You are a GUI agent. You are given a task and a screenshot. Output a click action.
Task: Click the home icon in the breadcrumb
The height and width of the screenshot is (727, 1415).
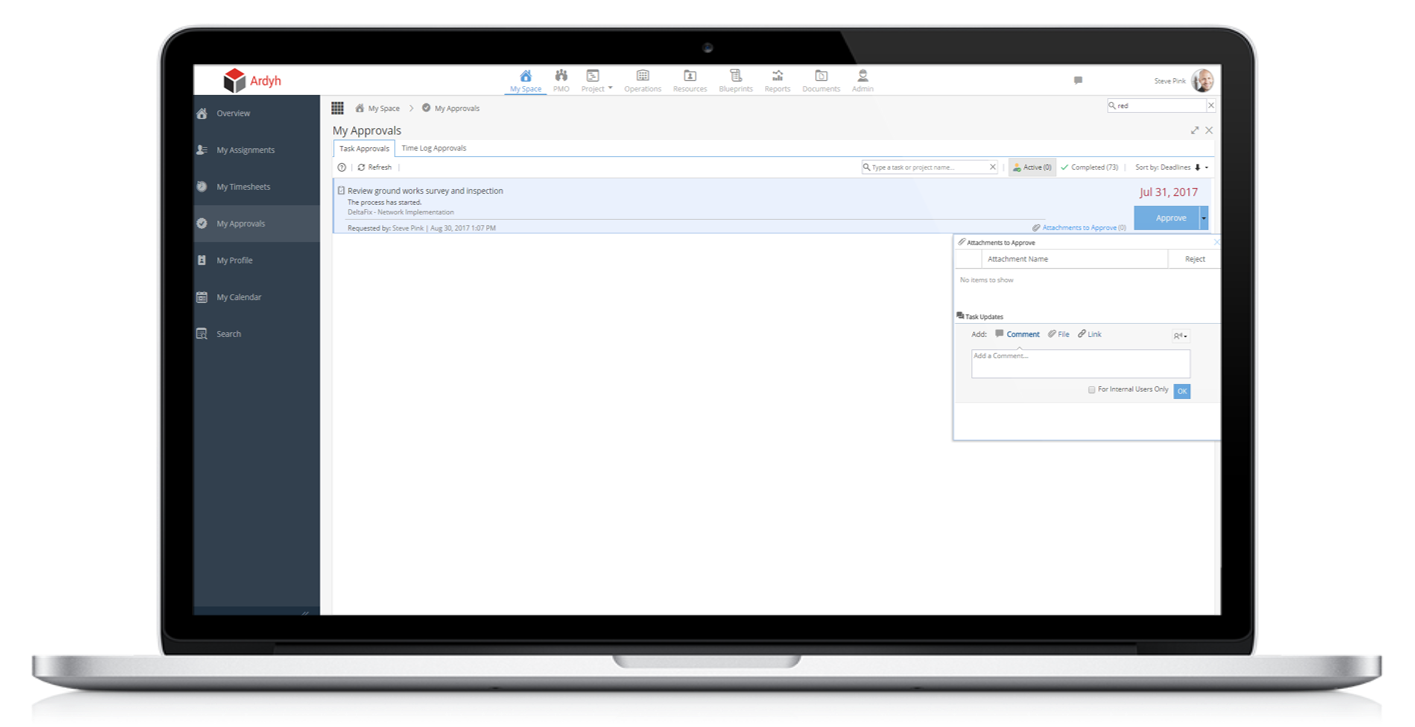point(360,108)
